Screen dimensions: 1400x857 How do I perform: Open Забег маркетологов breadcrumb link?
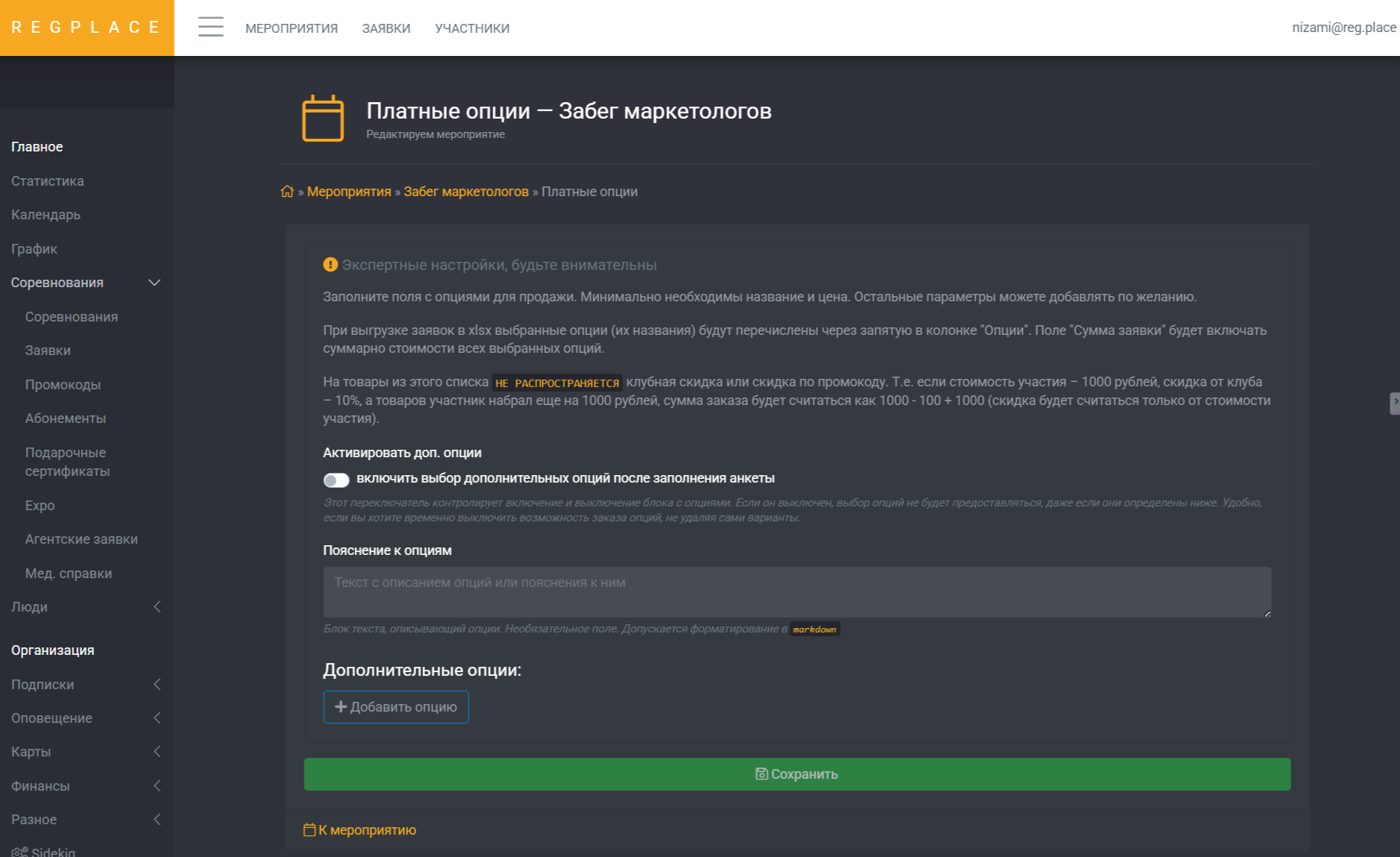466,192
